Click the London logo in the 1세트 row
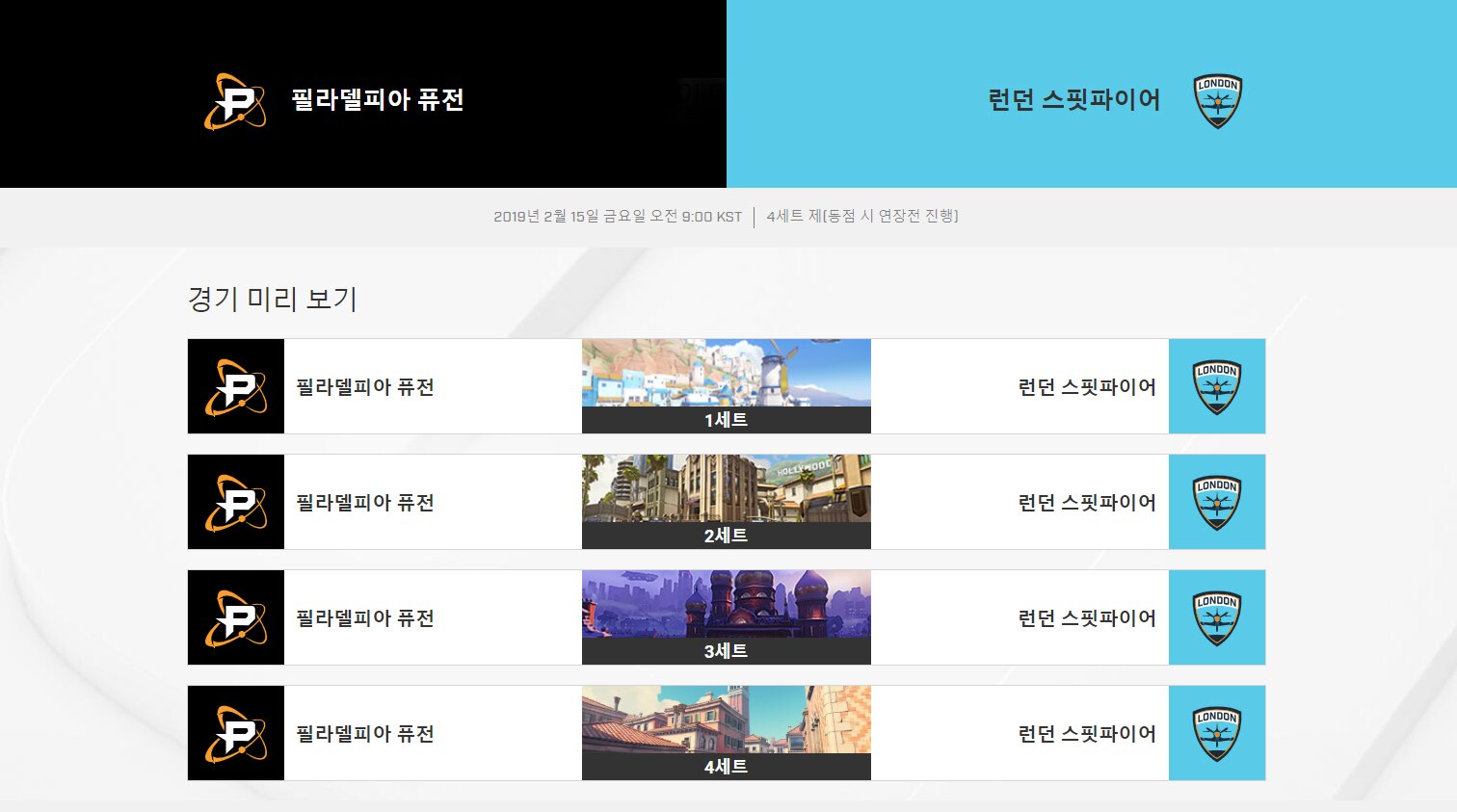This screenshot has width=1457, height=812. (x=1217, y=386)
